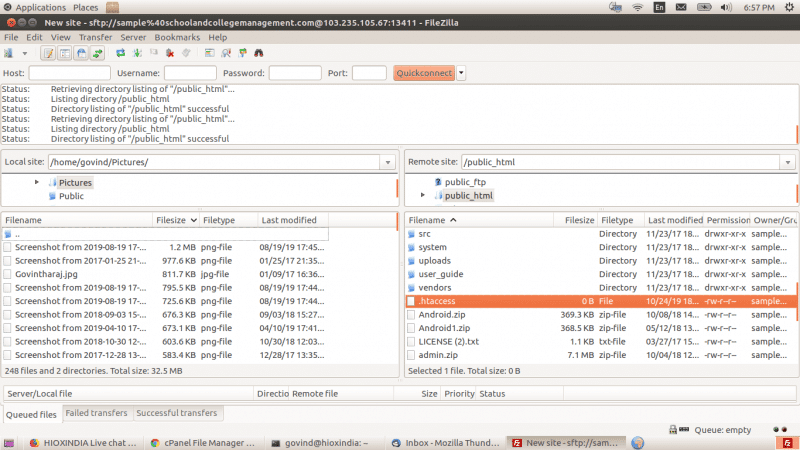Screen dimensions: 800x450
Task: Open the Wi-Fi network indicator
Action: coord(637,7)
